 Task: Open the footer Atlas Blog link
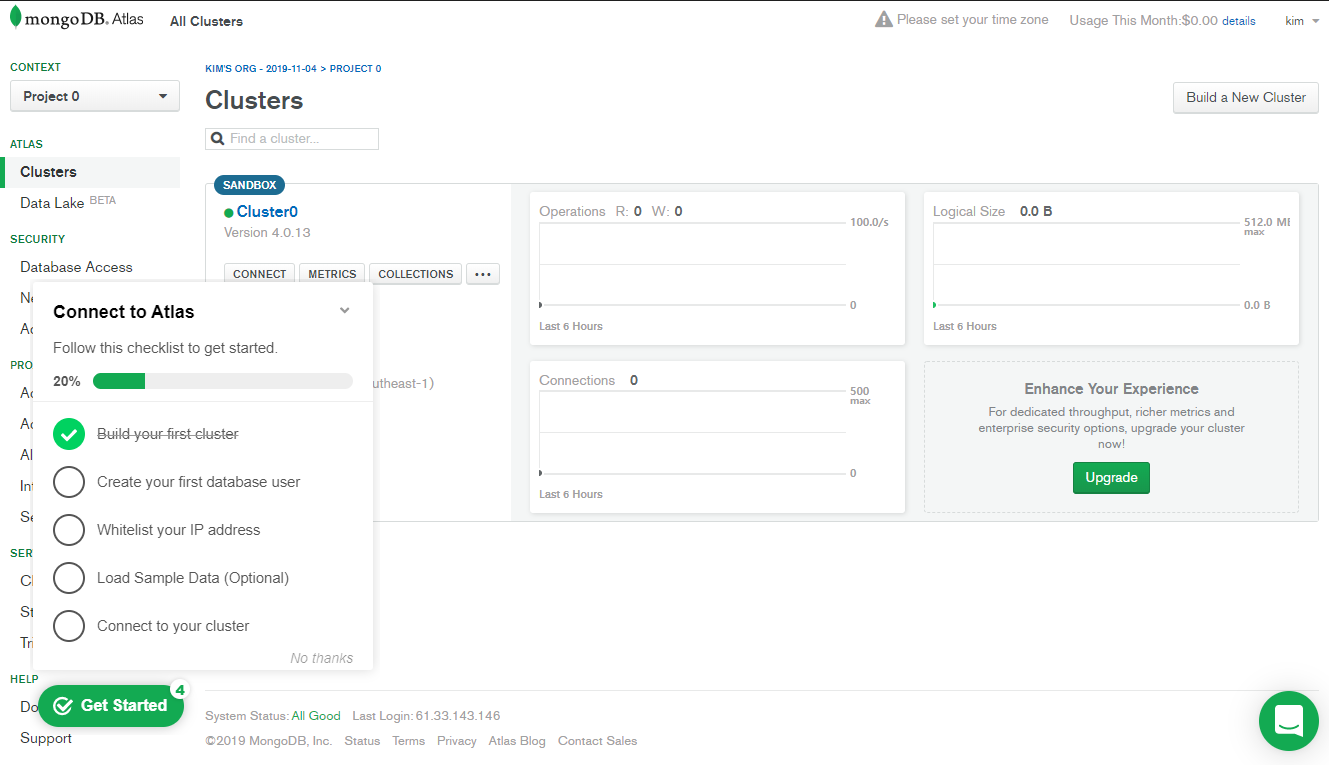517,741
